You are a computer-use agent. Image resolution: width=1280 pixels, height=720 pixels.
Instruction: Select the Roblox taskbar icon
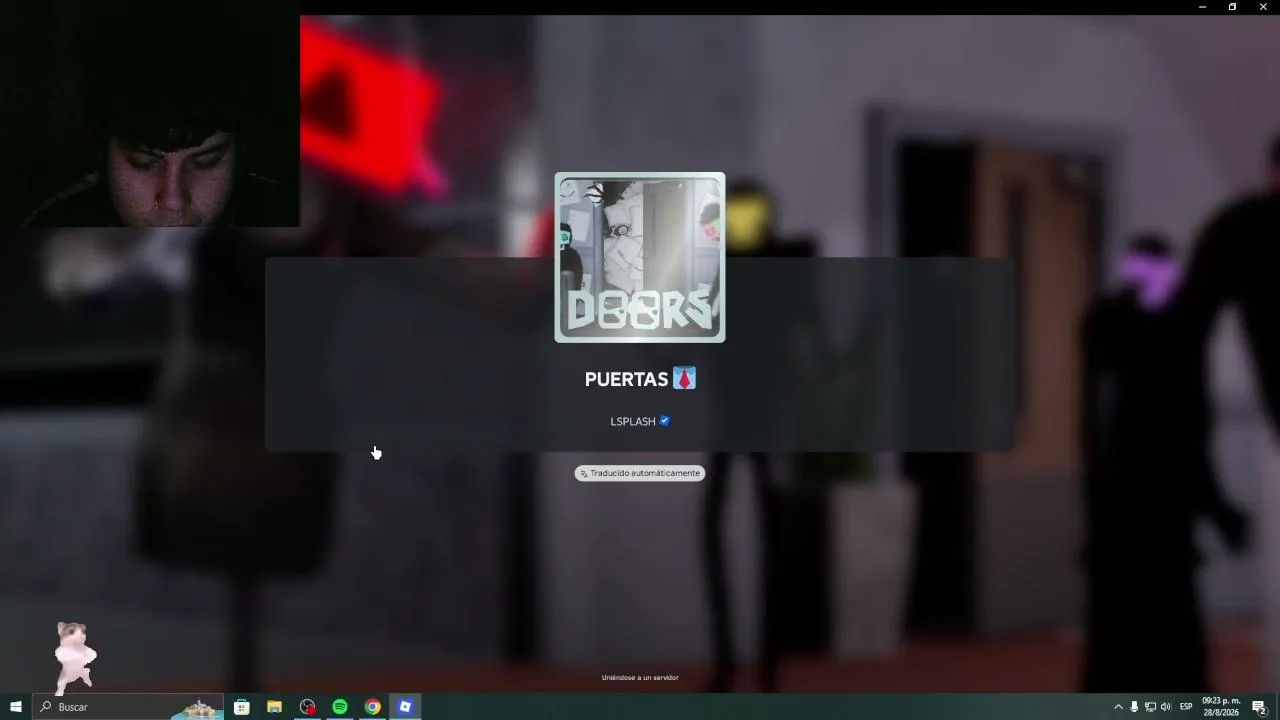pos(405,707)
